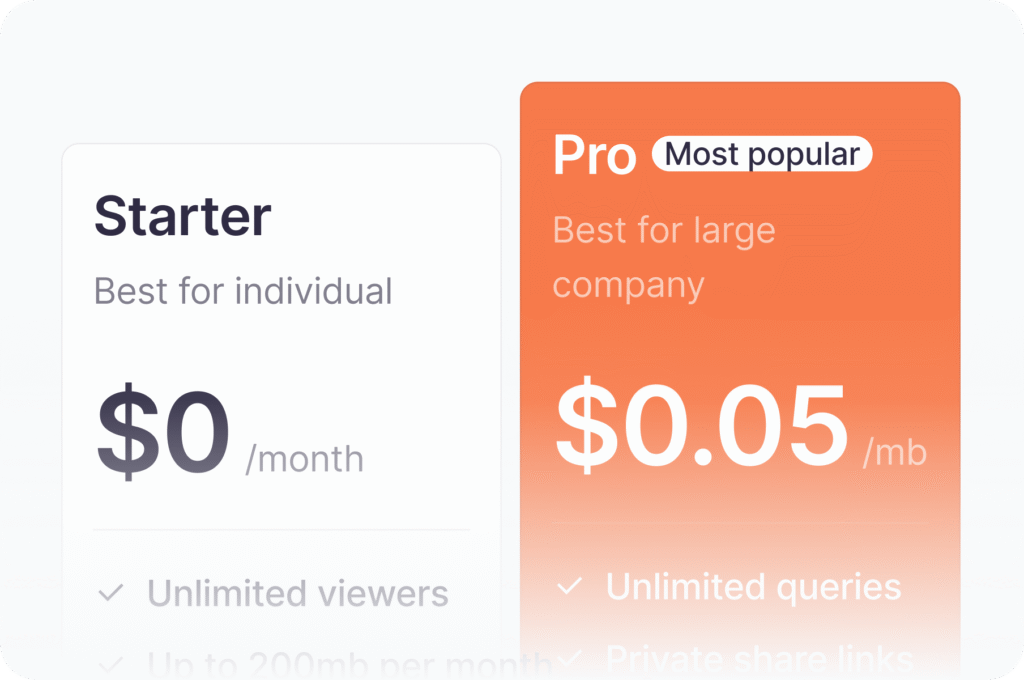Select the /mb billing label
Viewport: 1024px width, 680px height.
point(895,452)
